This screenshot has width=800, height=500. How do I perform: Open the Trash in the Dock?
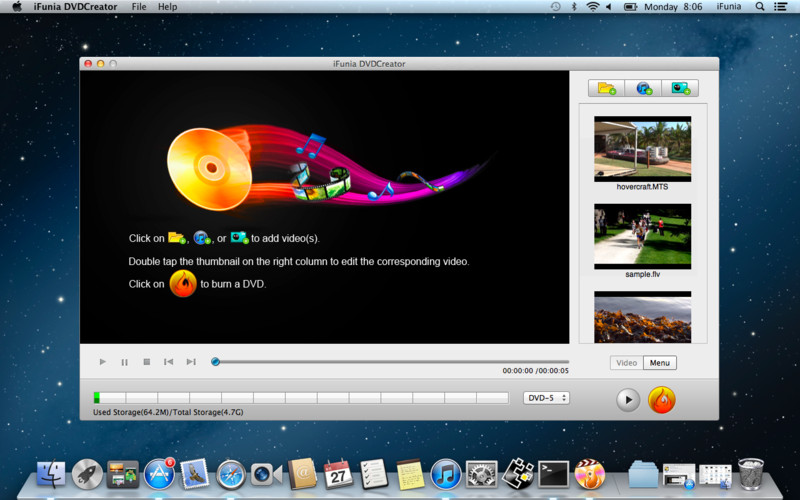click(x=751, y=474)
